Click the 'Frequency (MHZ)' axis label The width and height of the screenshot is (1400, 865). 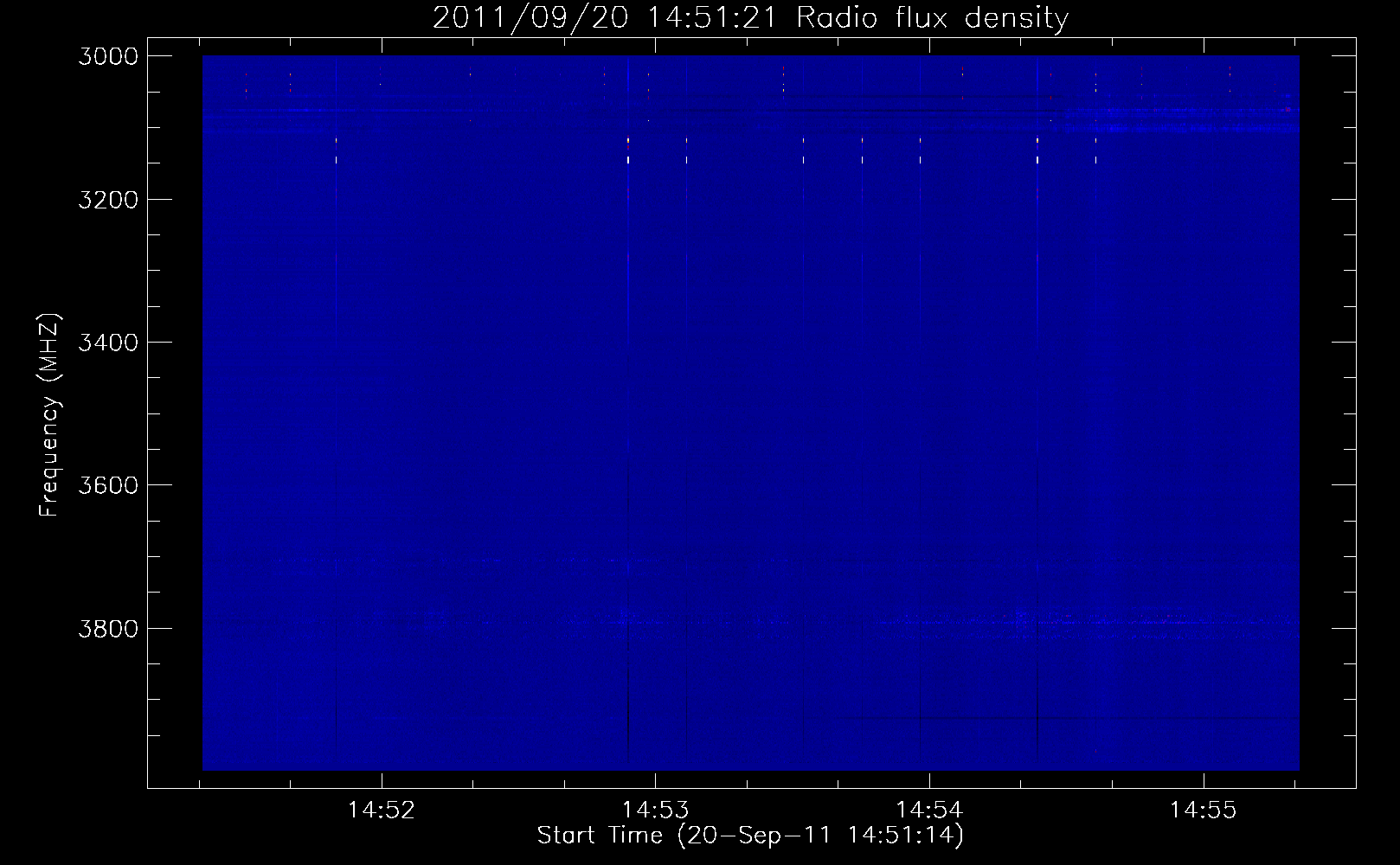click(49, 415)
